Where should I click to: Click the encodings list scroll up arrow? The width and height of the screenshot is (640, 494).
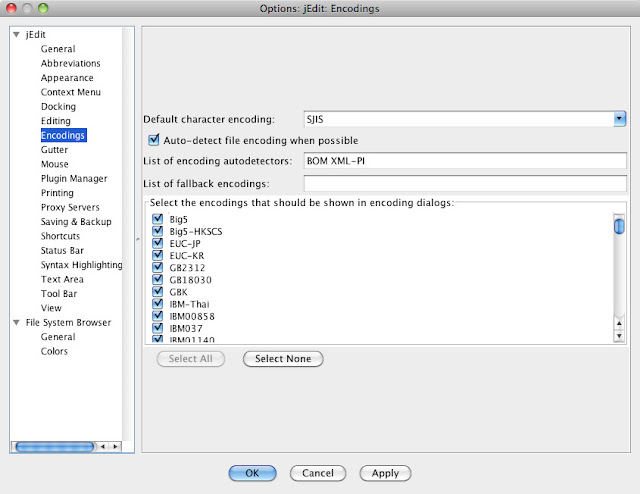pos(619,323)
